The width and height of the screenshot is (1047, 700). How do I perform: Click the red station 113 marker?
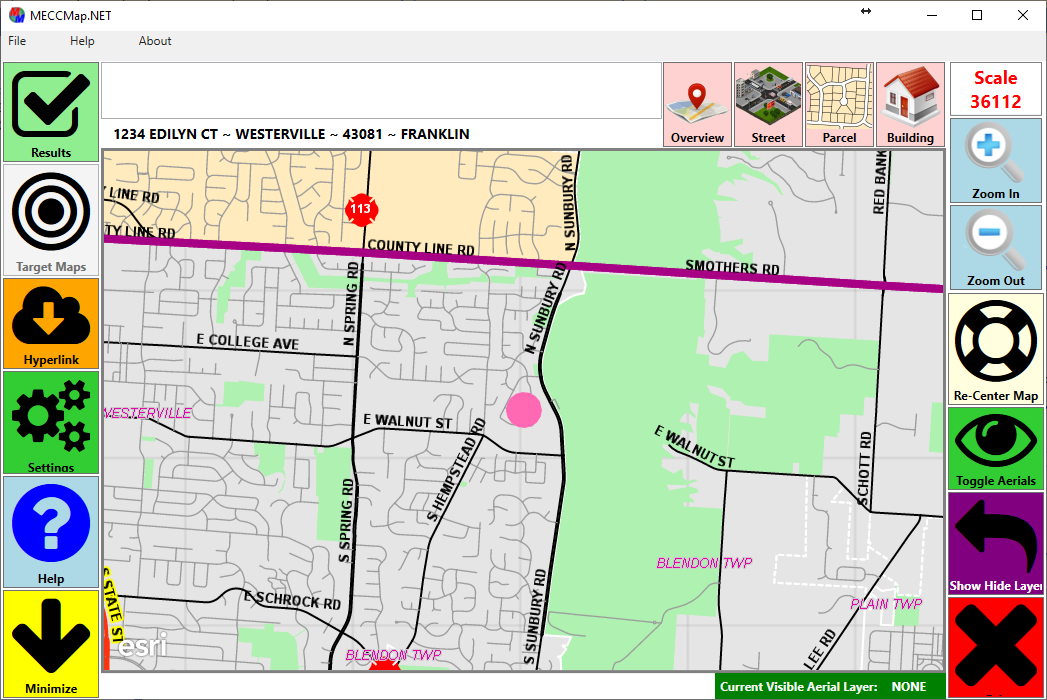click(x=359, y=209)
